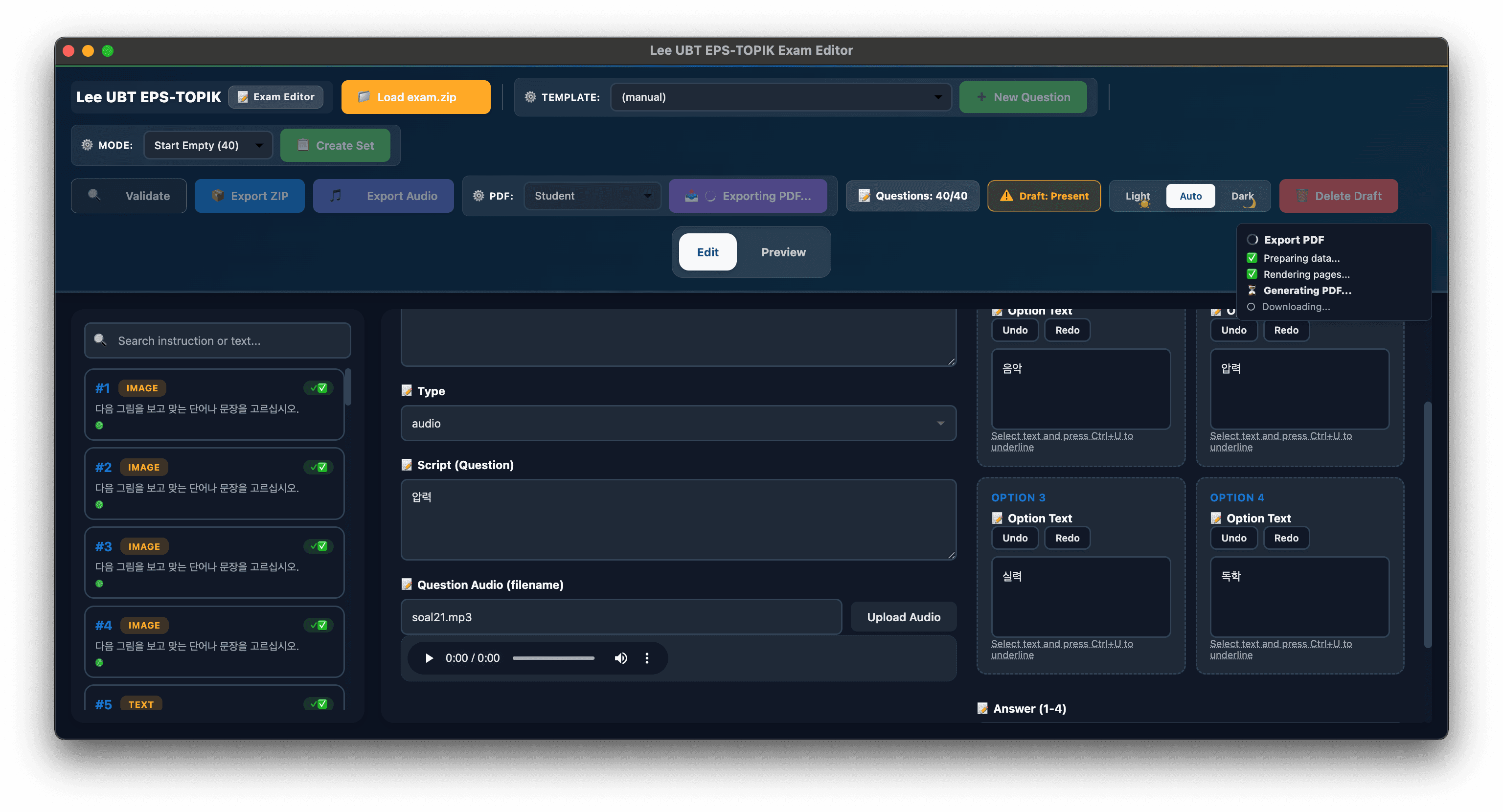Click Undo under Option 3
The height and width of the screenshot is (812, 1503).
1015,538
